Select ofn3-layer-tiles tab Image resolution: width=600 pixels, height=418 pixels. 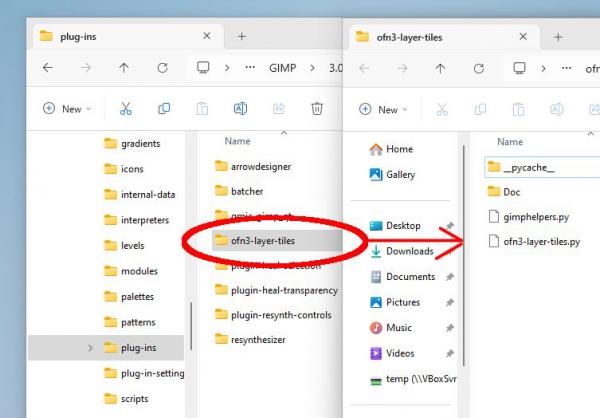click(x=444, y=37)
